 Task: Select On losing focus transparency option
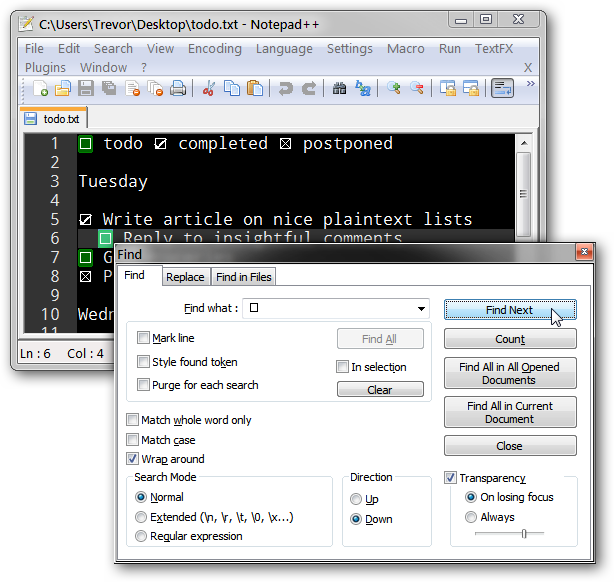tap(471, 497)
